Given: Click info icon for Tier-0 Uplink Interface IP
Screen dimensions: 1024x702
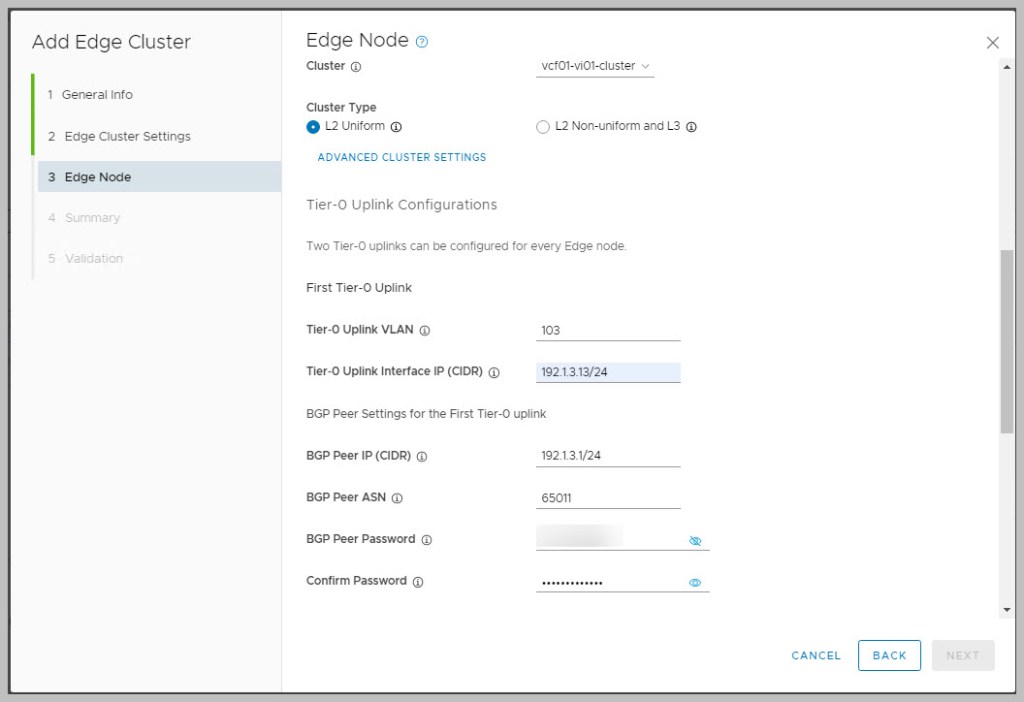Looking at the screenshot, I should point(494,372).
